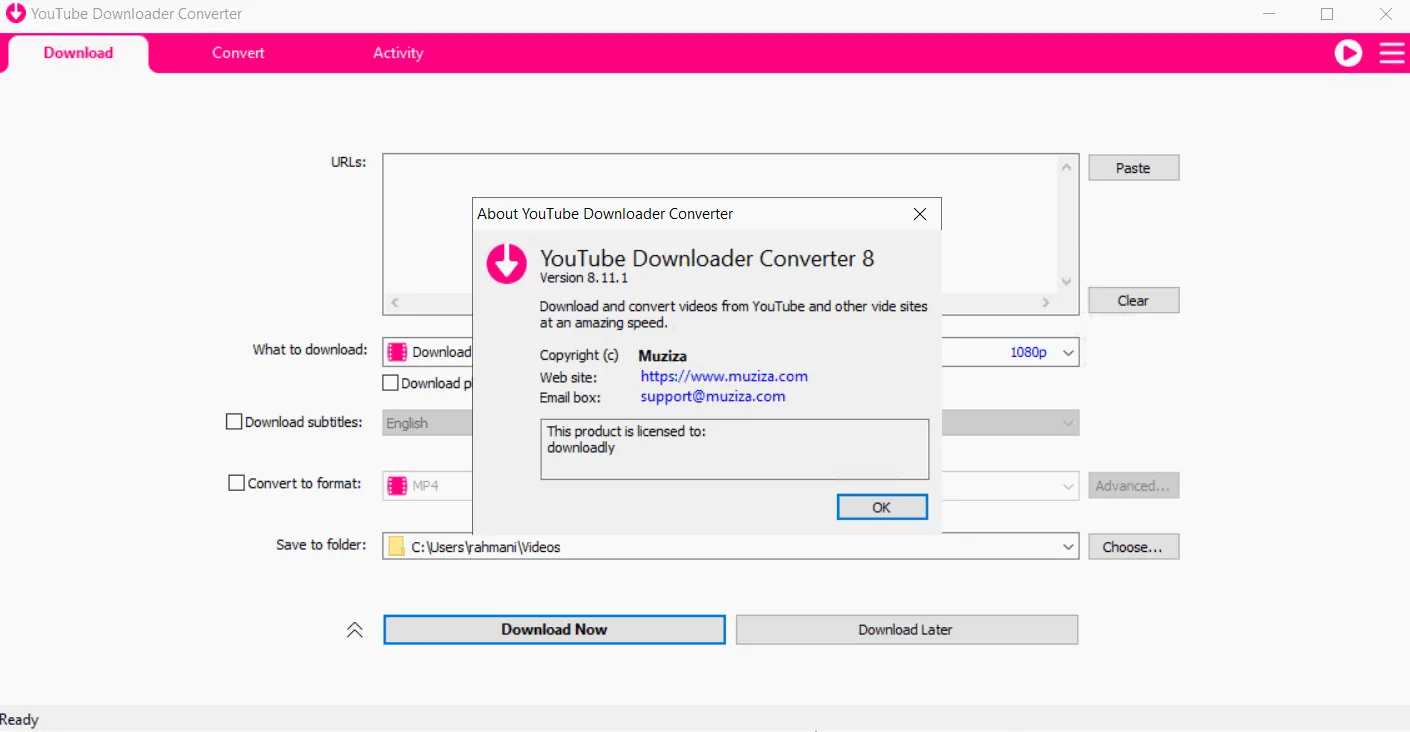
Task: Enable the Convert to format checkbox
Action: point(237,483)
